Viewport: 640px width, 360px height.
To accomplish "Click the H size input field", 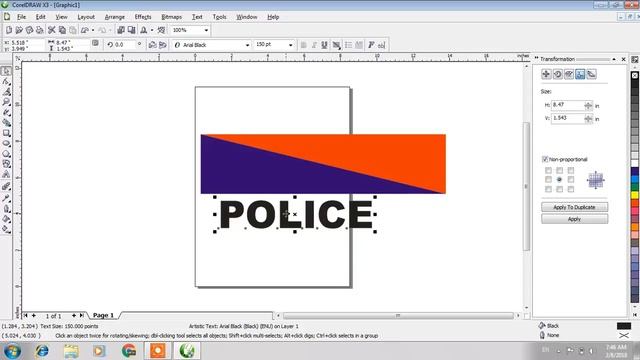I will (x=568, y=105).
